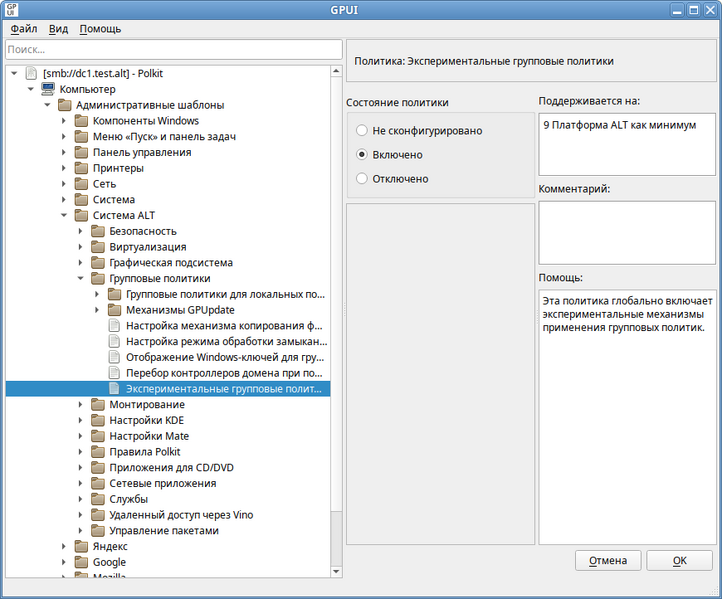Click policy document icon for Отображение Windows-ключей
The image size is (722, 599).
click(114, 357)
